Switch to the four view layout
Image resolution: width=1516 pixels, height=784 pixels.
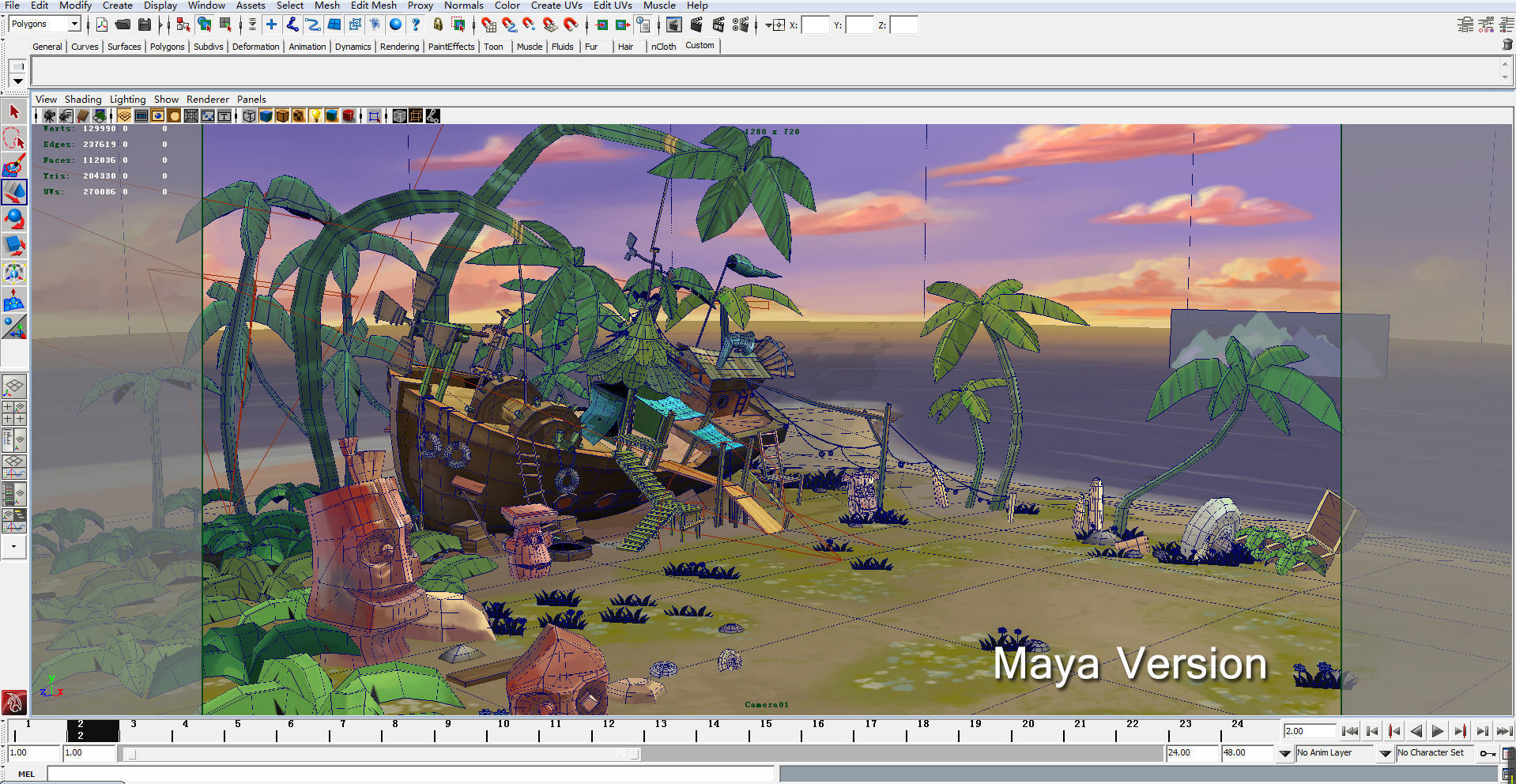(14, 413)
